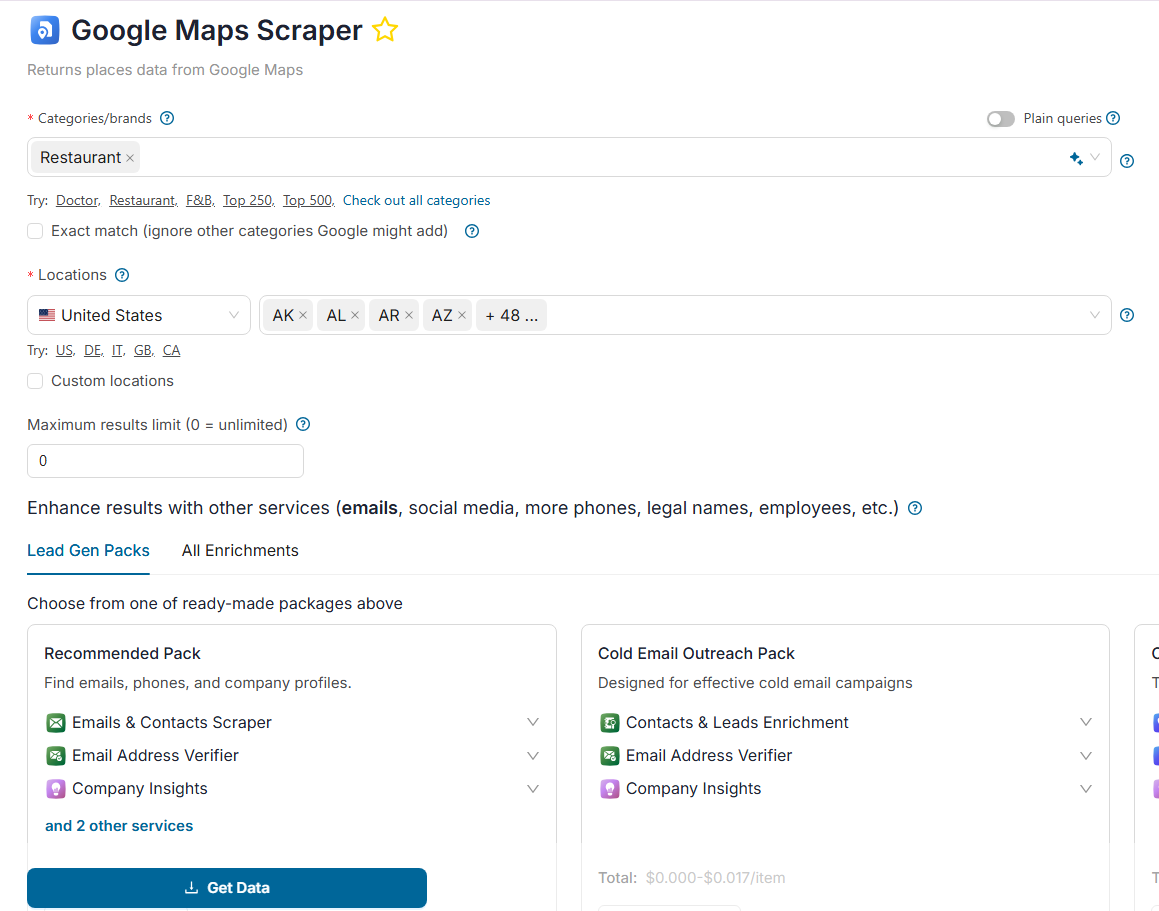Toggle the Plain queries switch
Viewport: 1159px width, 911px height.
point(1000,119)
